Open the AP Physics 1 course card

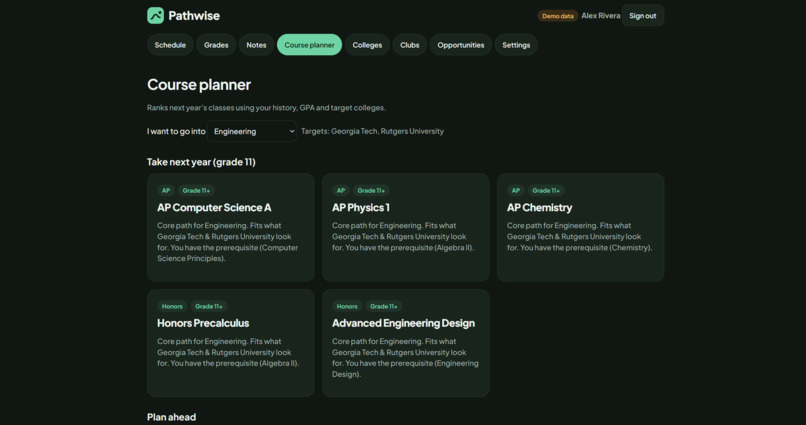406,227
